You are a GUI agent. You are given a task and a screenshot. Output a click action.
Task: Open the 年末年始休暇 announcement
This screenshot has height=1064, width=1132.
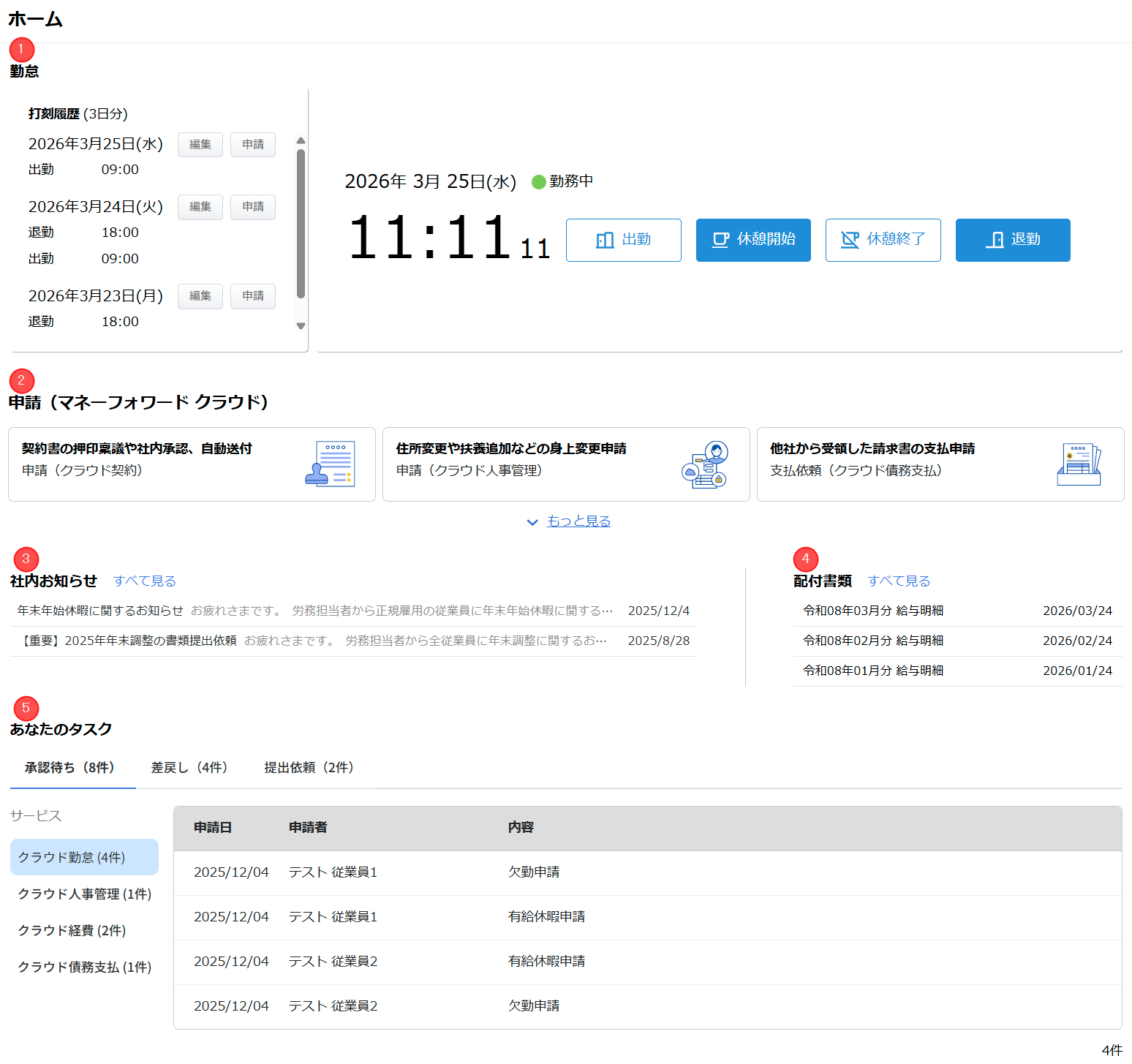click(x=100, y=611)
